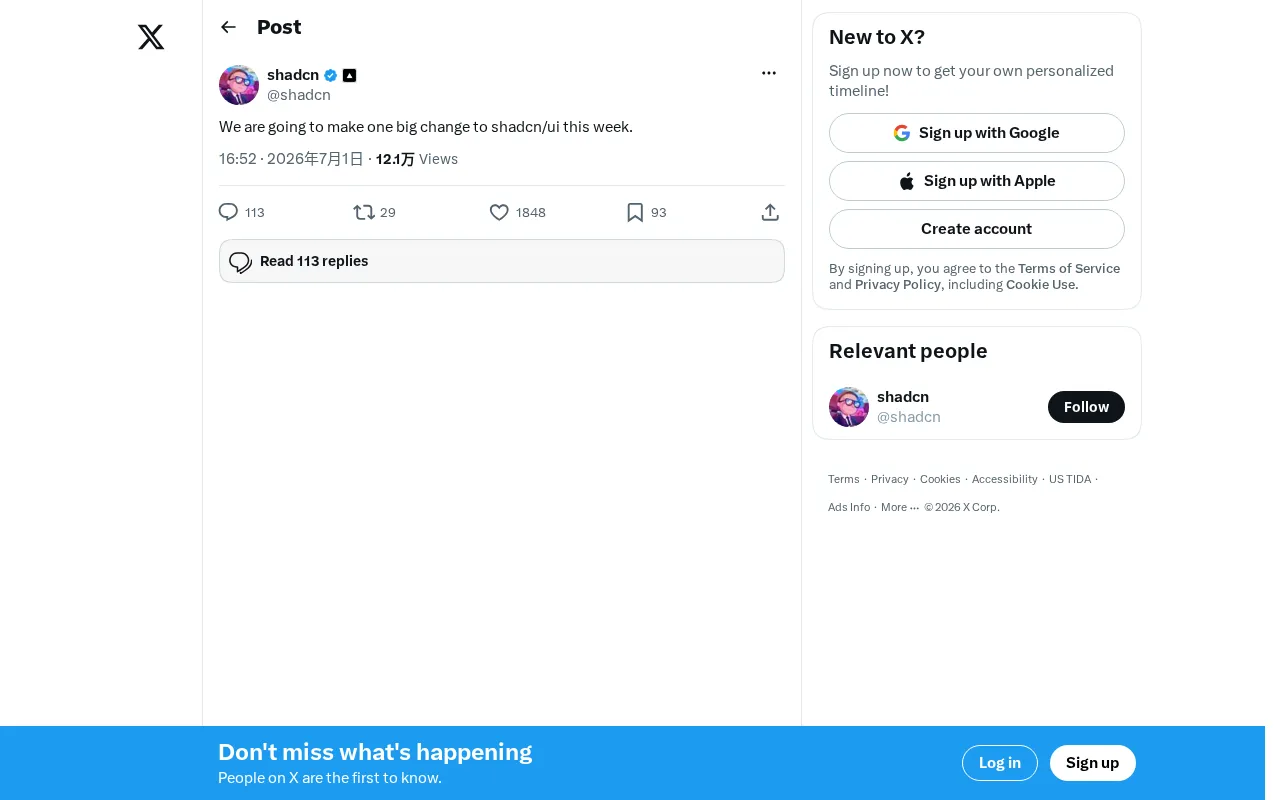Open the Accessibility footer link

1005,479
